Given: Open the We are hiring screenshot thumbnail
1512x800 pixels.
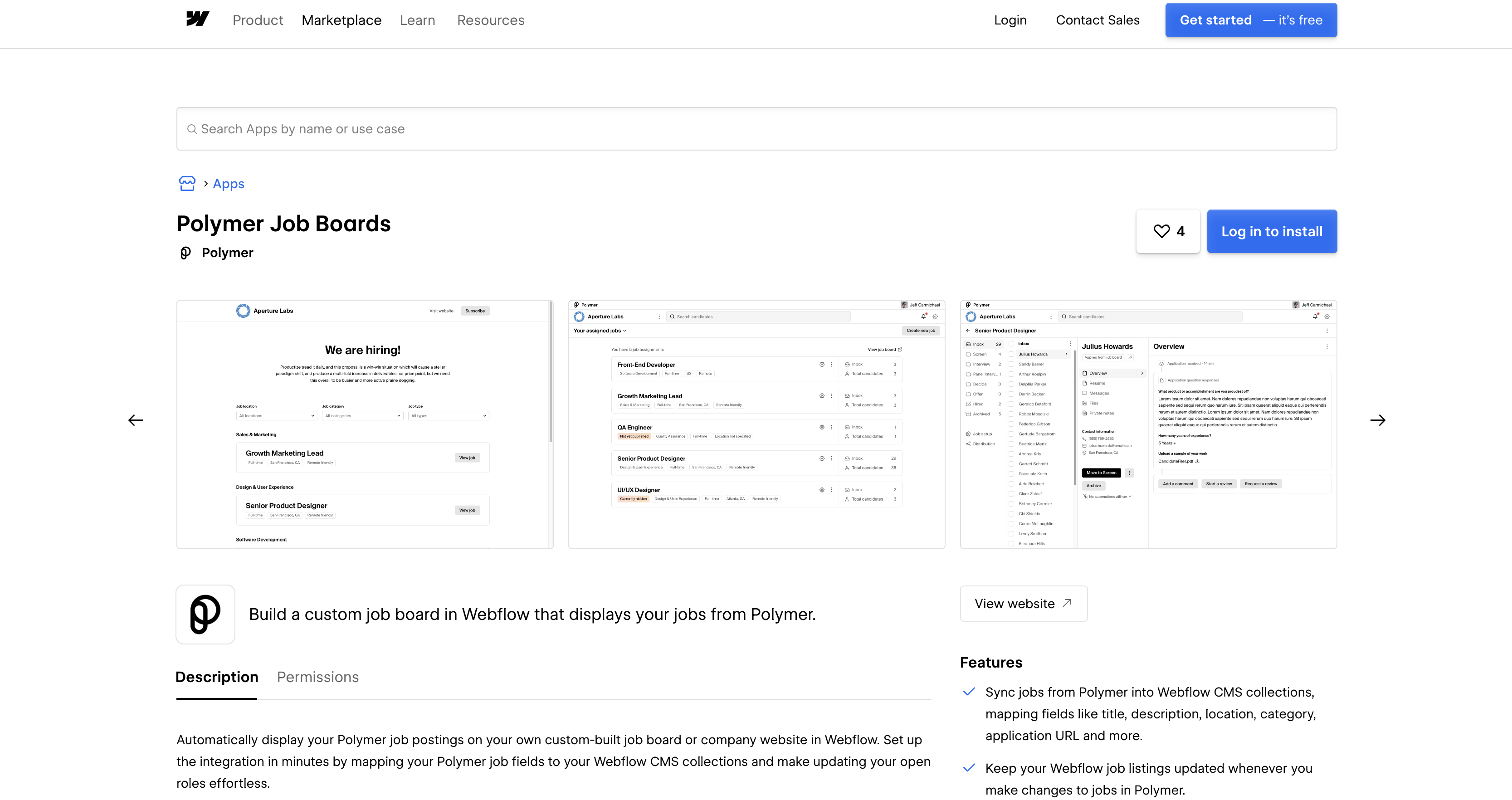Looking at the screenshot, I should 365,424.
